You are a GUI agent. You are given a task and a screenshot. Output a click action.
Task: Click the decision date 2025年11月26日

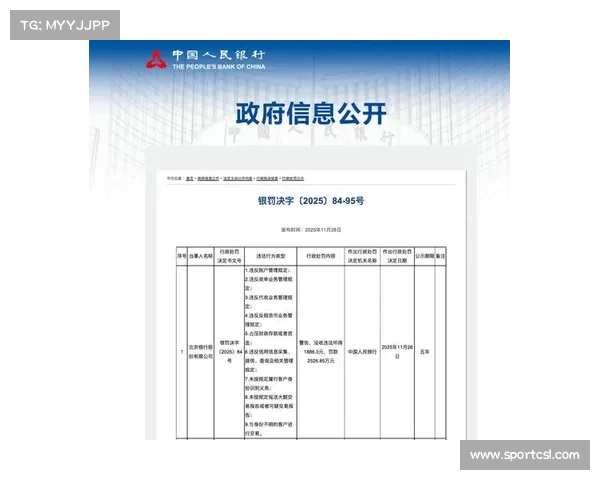(x=397, y=352)
